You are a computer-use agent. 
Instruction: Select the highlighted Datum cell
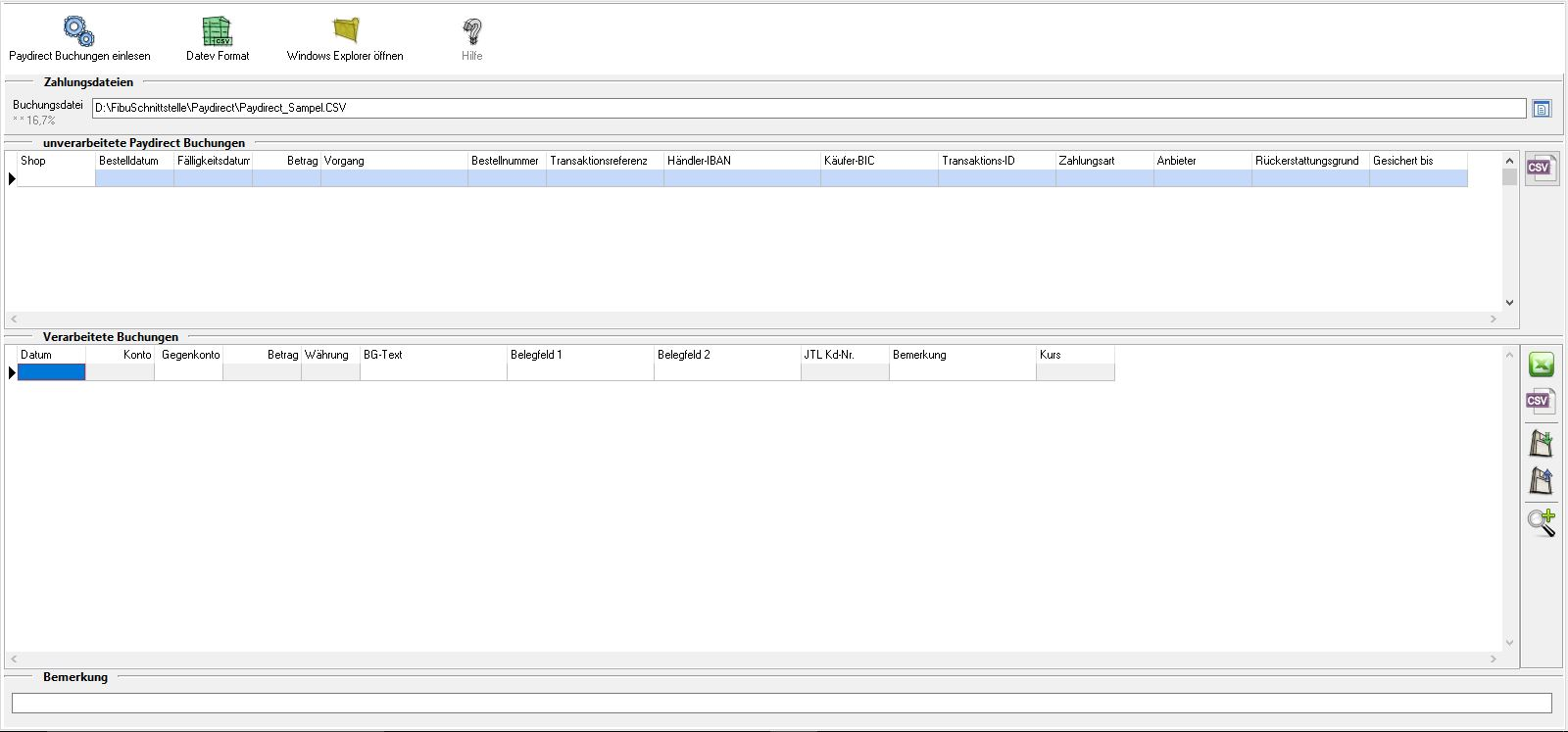pyautogui.click(x=52, y=372)
